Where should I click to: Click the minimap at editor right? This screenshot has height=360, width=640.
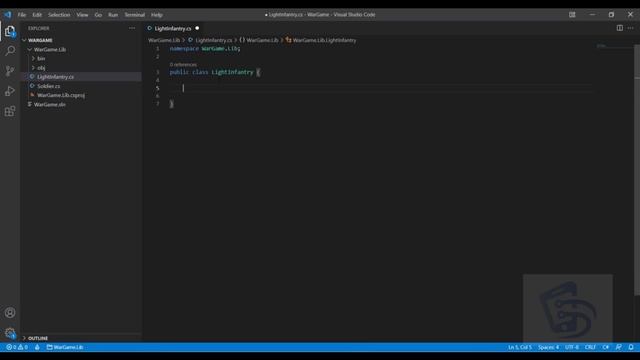coord(615,46)
